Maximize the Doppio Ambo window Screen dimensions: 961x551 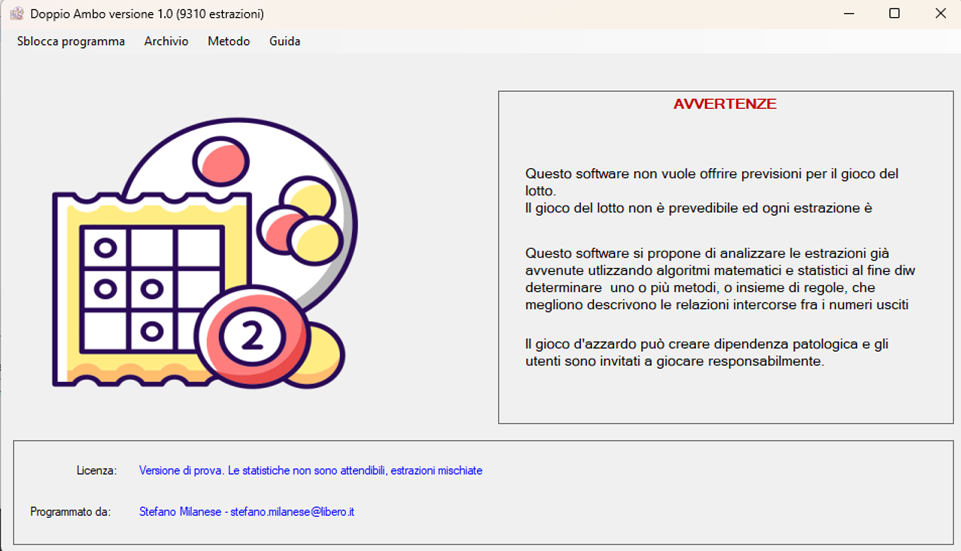(894, 14)
